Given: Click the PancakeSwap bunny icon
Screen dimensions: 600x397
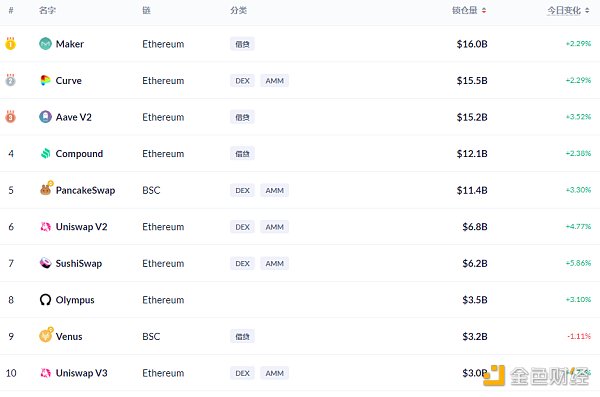Looking at the screenshot, I should coord(46,189).
